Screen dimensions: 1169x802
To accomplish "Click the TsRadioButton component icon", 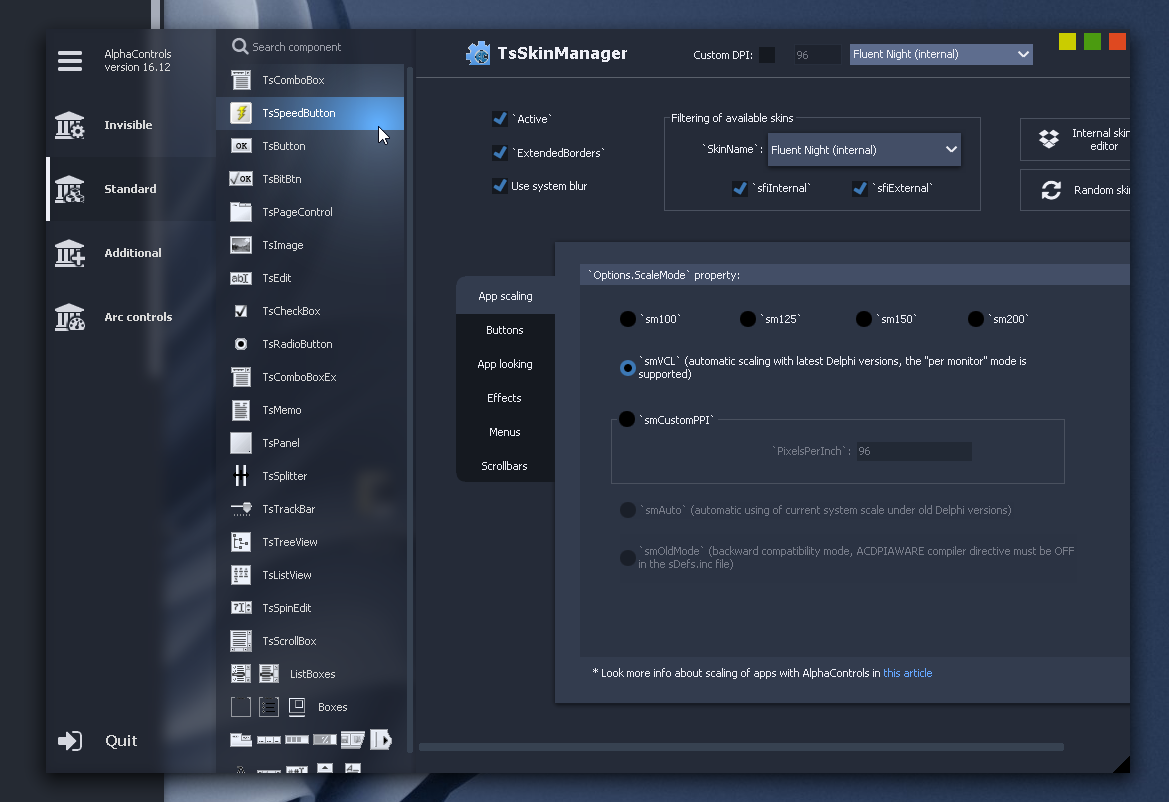I will [241, 344].
